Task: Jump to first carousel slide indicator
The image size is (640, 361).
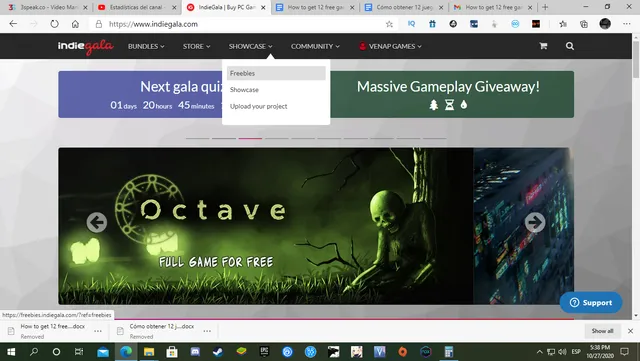Action: coord(198,138)
